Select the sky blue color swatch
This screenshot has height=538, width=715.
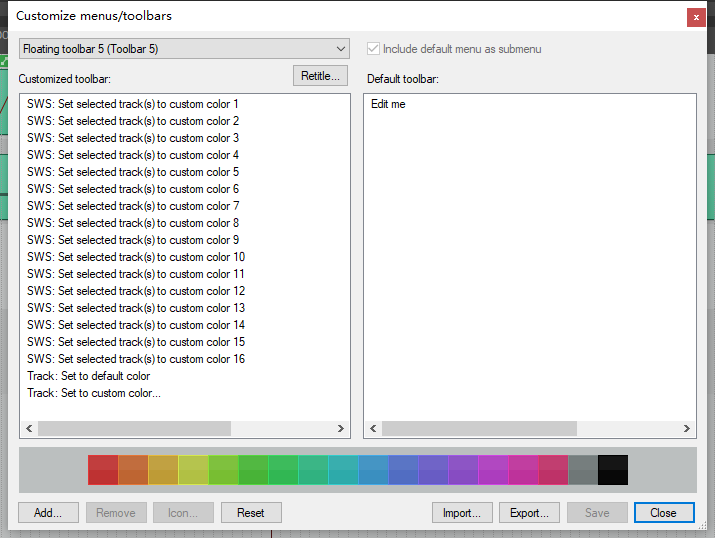(373, 470)
